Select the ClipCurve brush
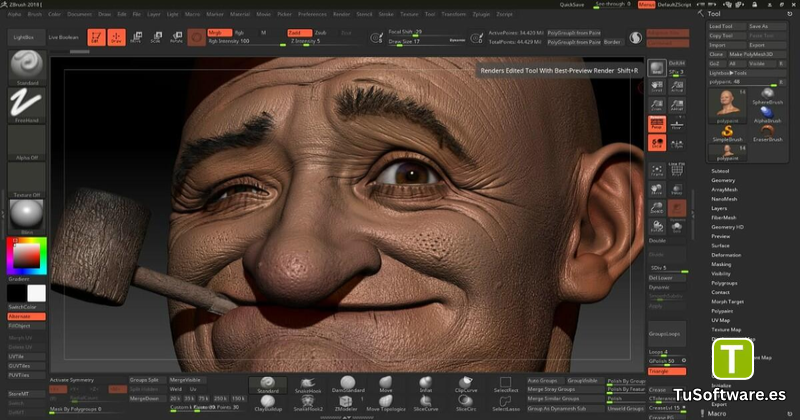Screen dimensions: 800x420 click(x=465, y=385)
